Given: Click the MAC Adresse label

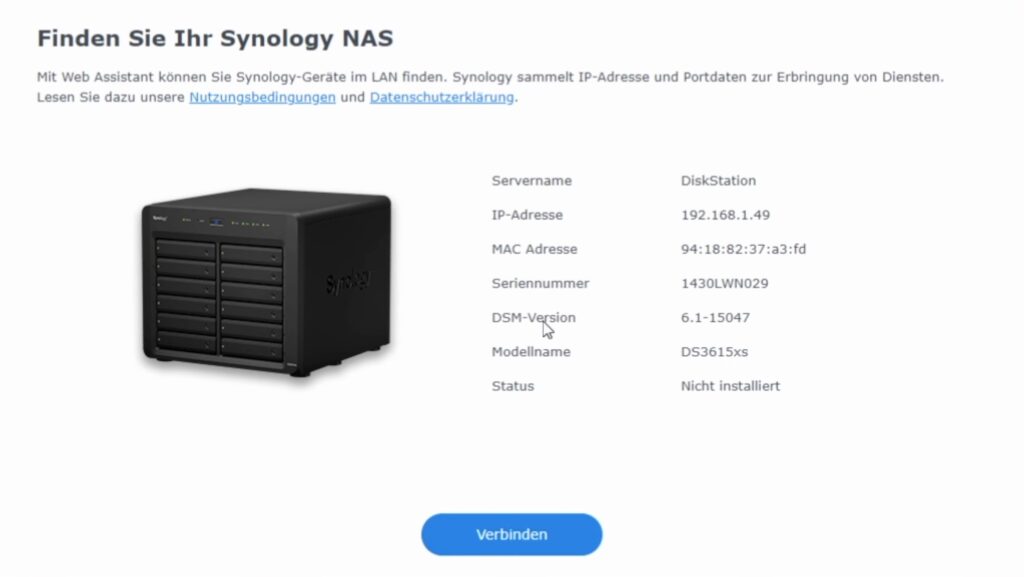Looking at the screenshot, I should point(534,249).
